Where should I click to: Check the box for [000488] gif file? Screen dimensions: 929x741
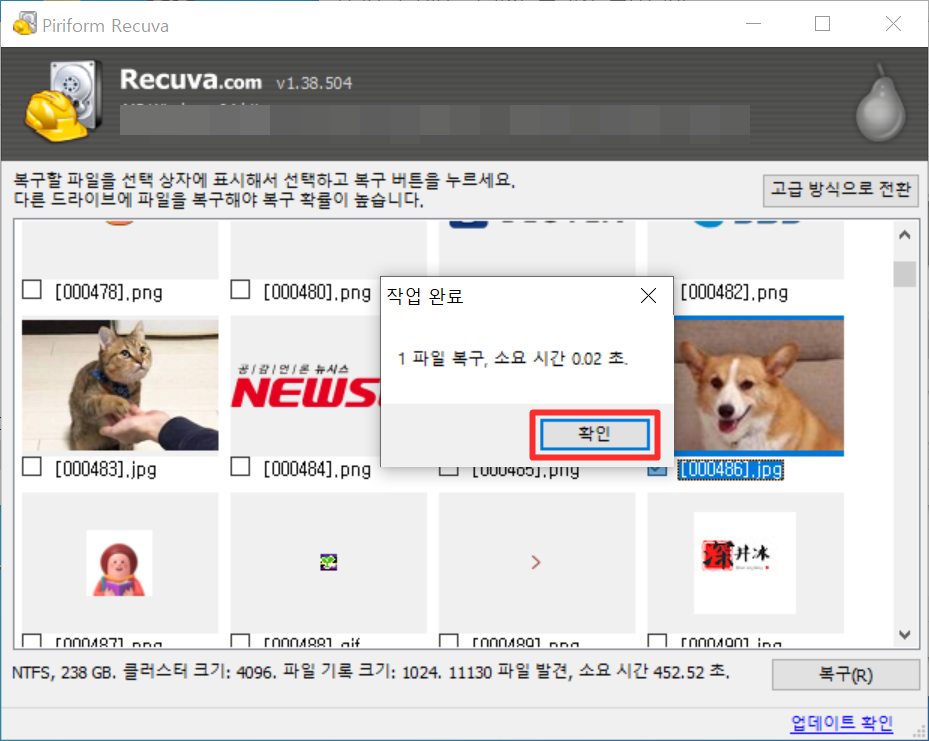[x=240, y=640]
